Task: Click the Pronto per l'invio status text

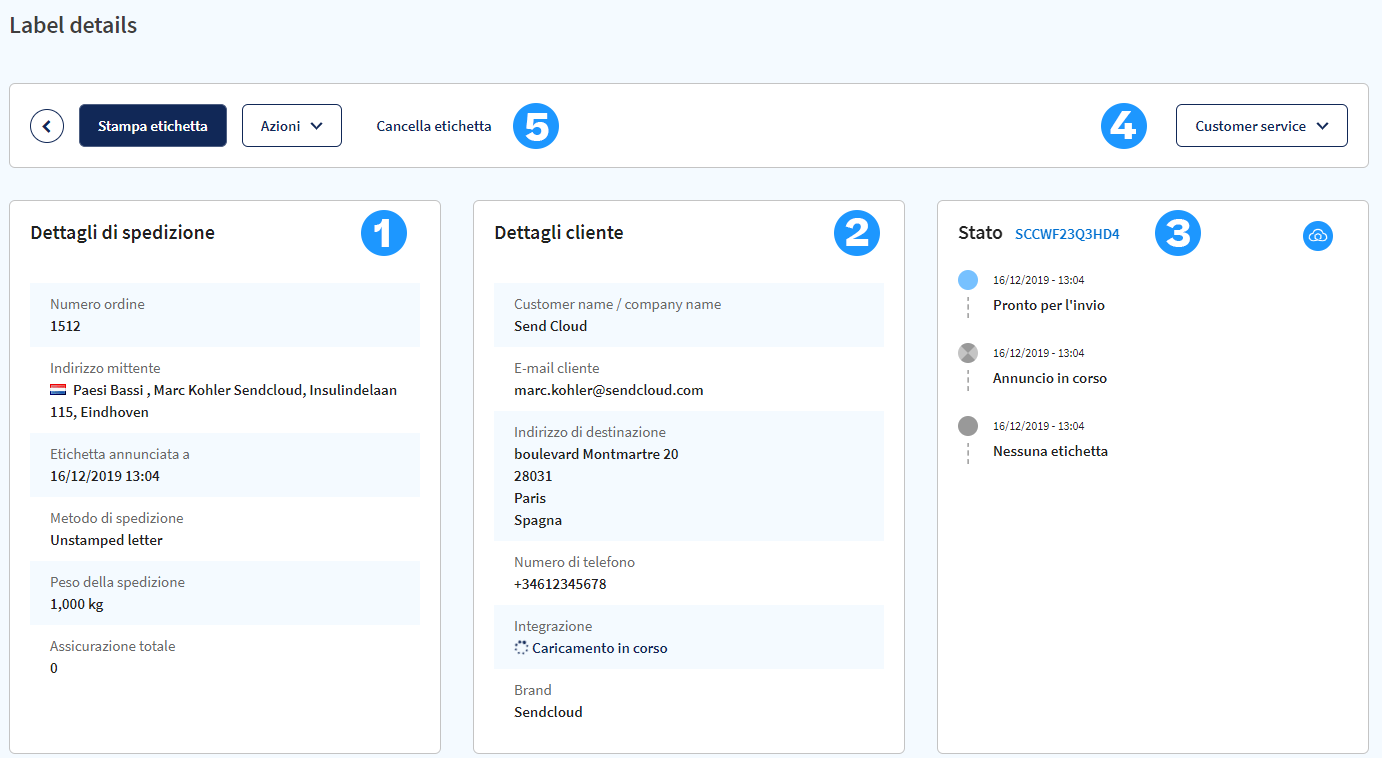Action: click(x=1049, y=305)
